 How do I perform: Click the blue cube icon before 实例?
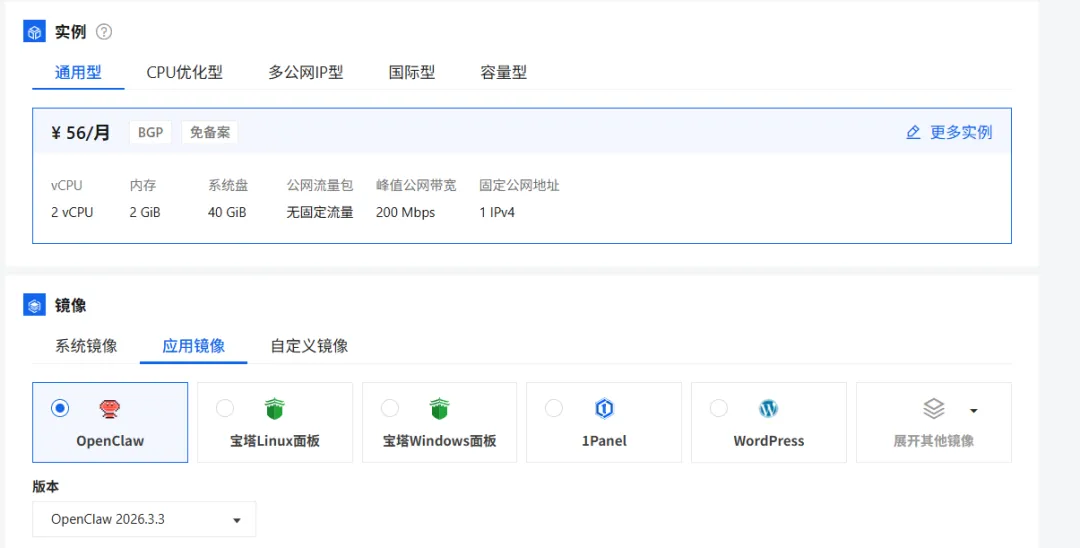pyautogui.click(x=34, y=32)
